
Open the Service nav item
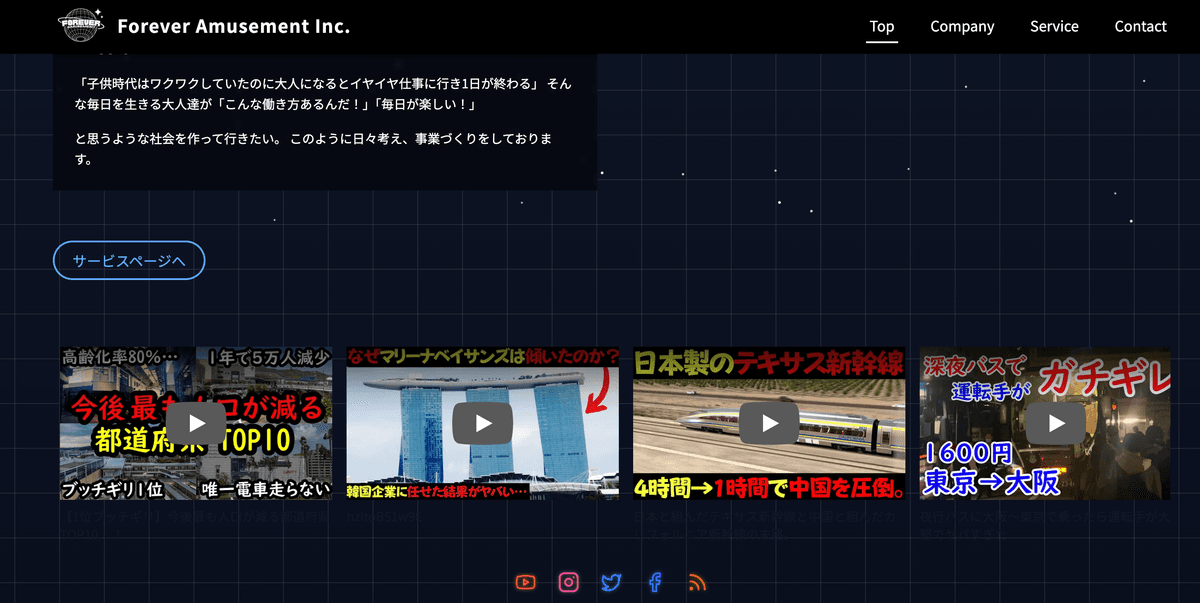[1054, 26]
